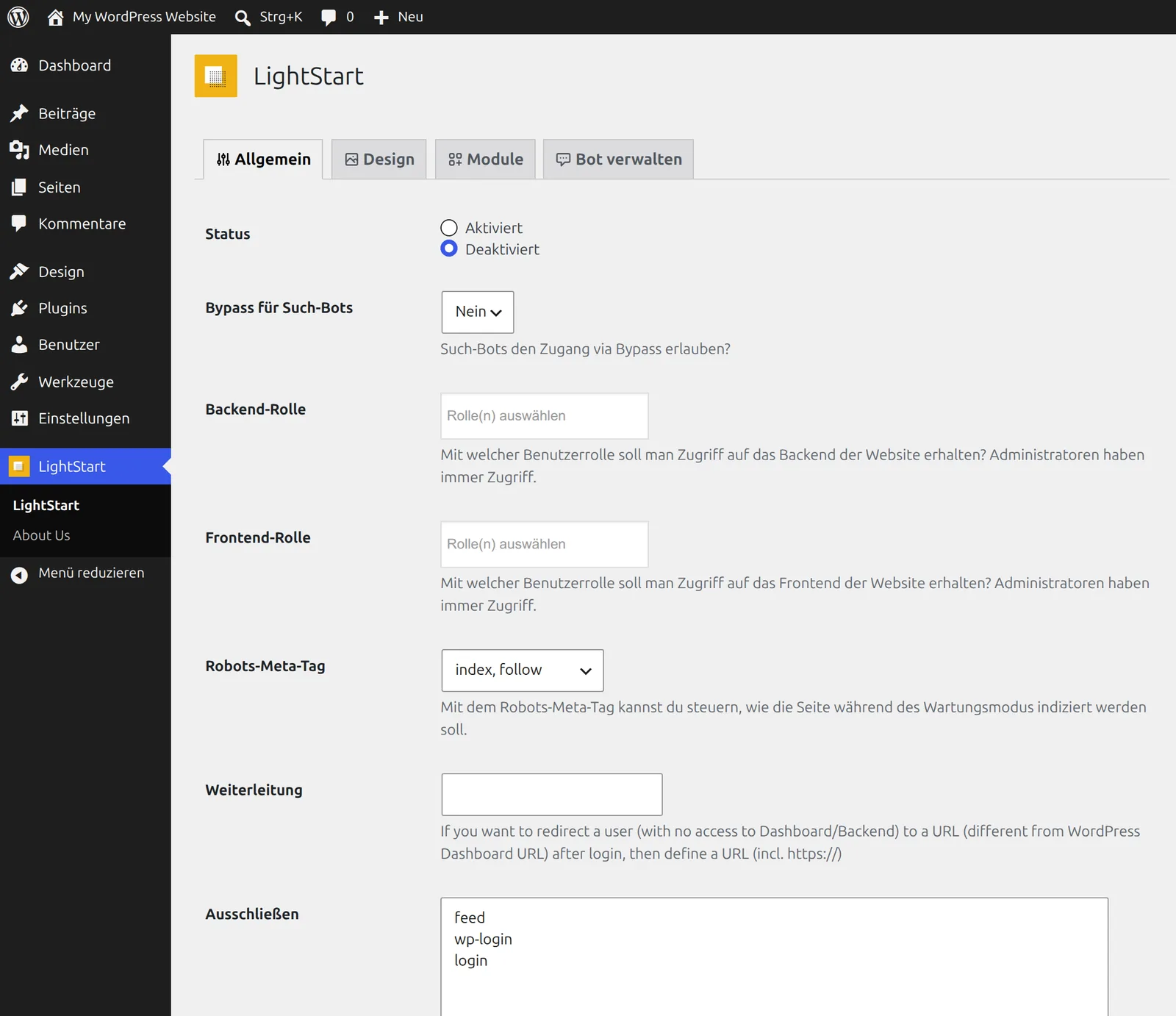Viewport: 1176px width, 1016px height.
Task: Switch to the Module tab
Action: (x=485, y=160)
